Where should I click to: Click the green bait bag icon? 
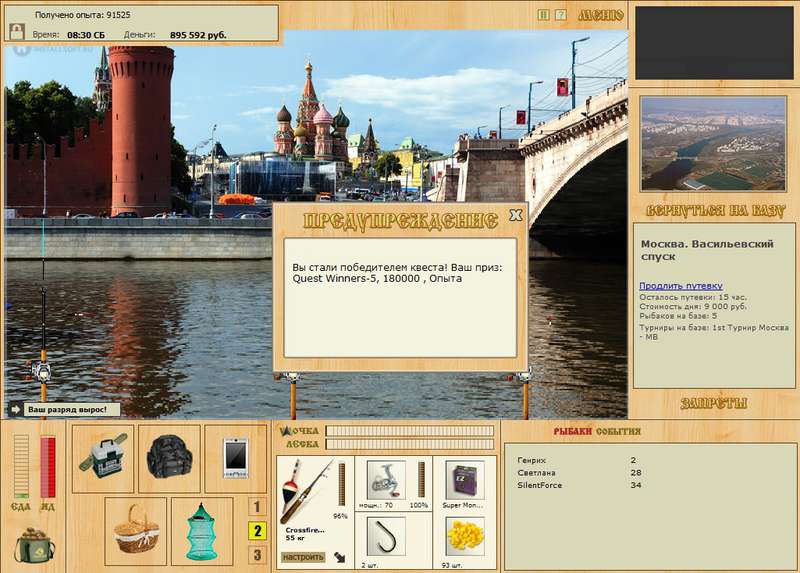[34, 545]
